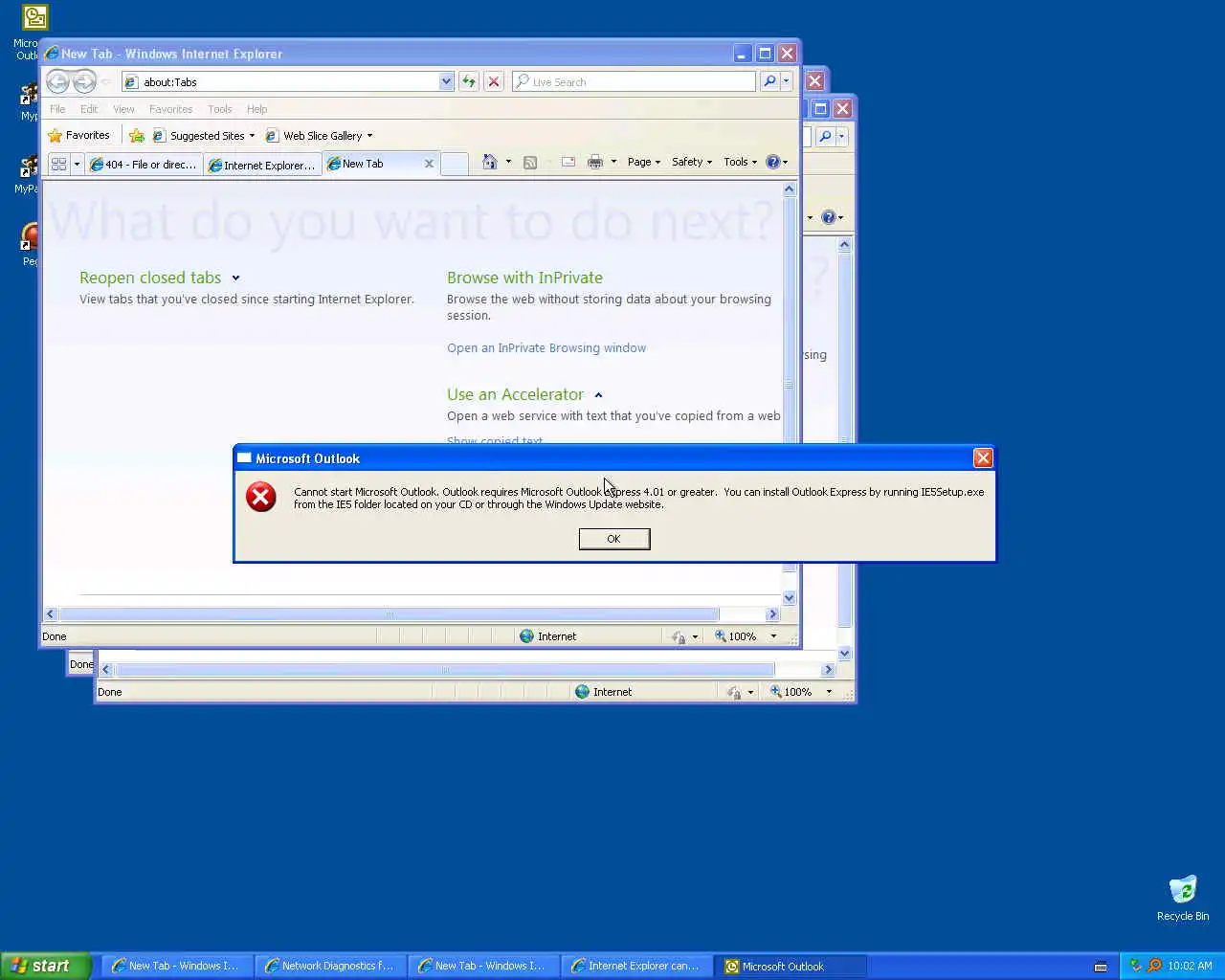Click the blue Help question mark icon
The width and height of the screenshot is (1225, 980).
point(773,162)
